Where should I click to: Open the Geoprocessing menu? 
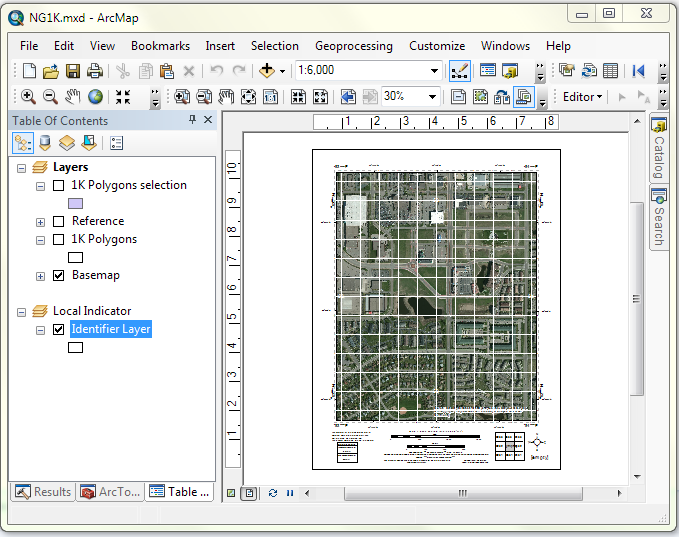pyautogui.click(x=354, y=46)
